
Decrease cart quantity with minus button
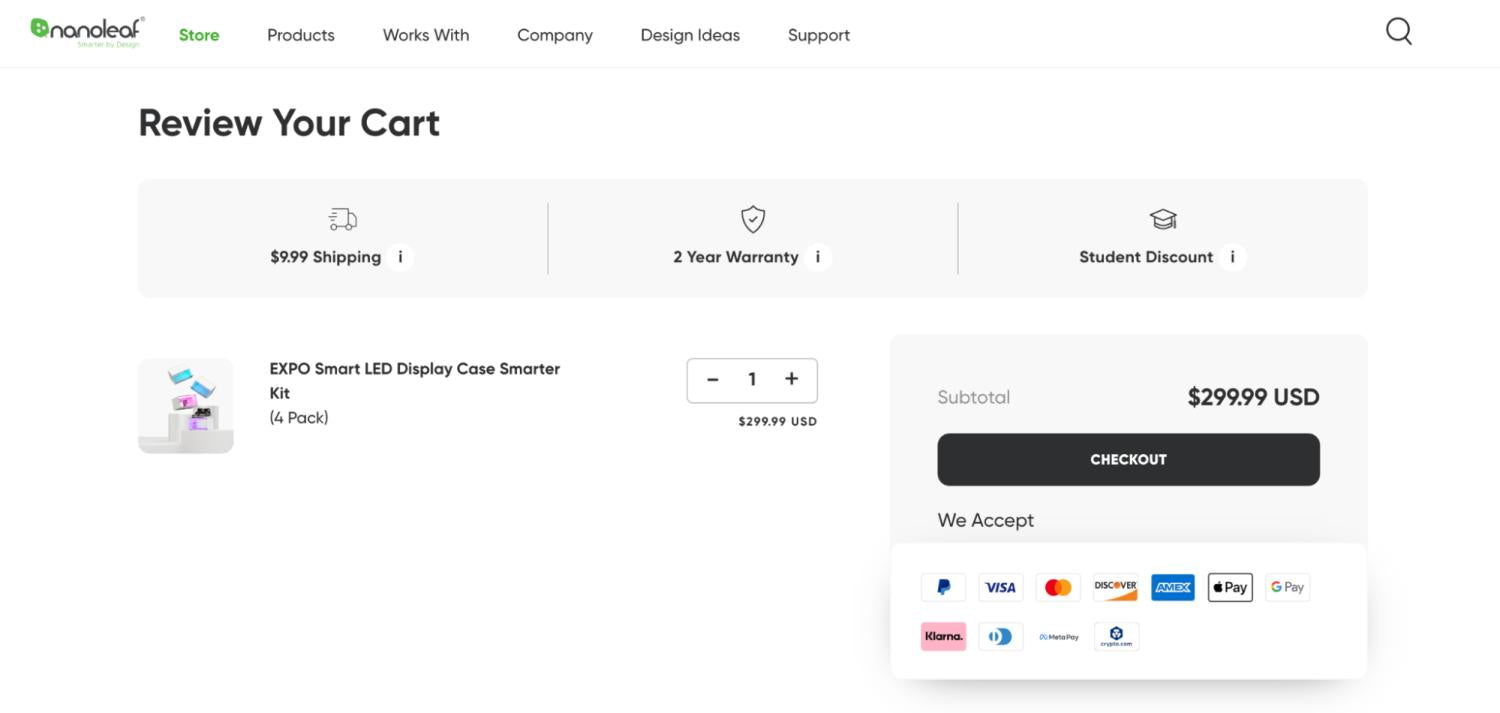tap(713, 380)
